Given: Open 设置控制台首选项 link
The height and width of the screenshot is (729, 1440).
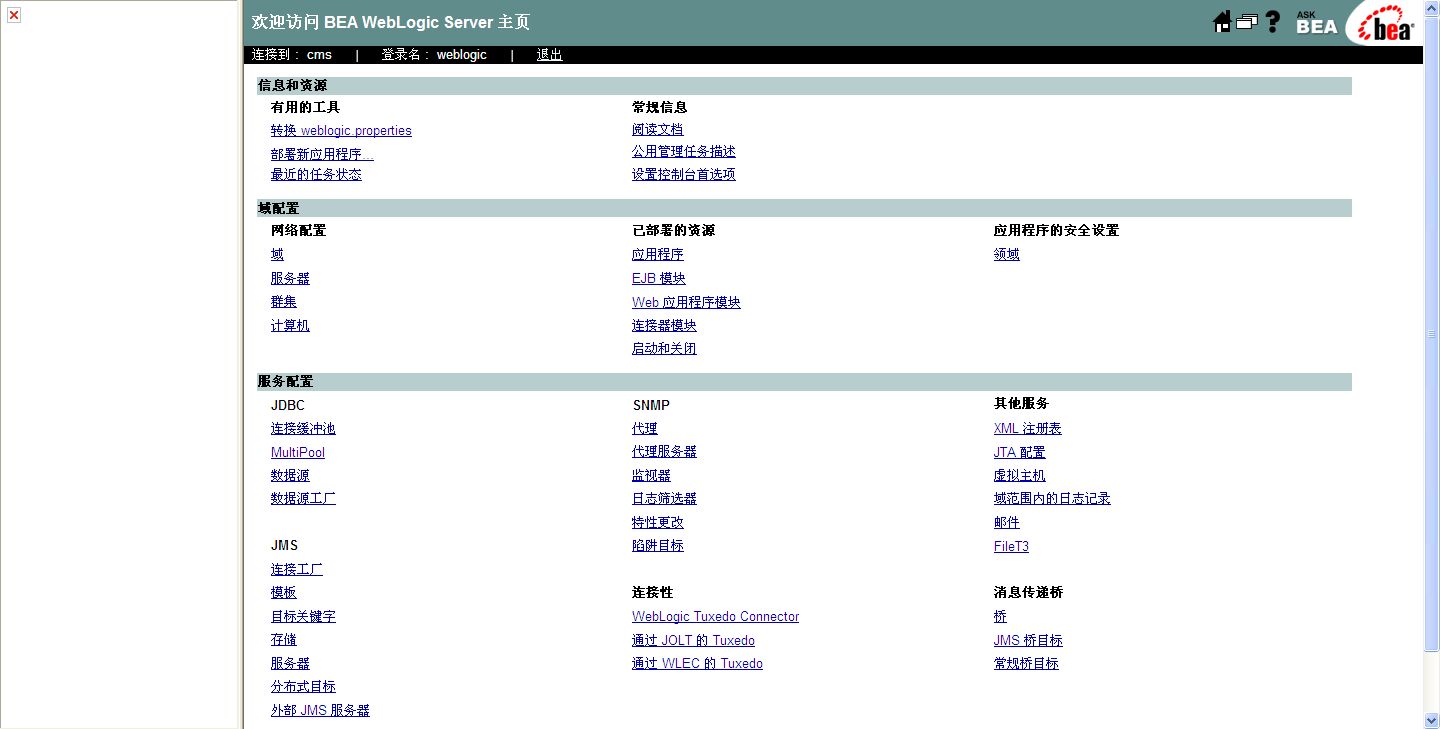Looking at the screenshot, I should [684, 175].
